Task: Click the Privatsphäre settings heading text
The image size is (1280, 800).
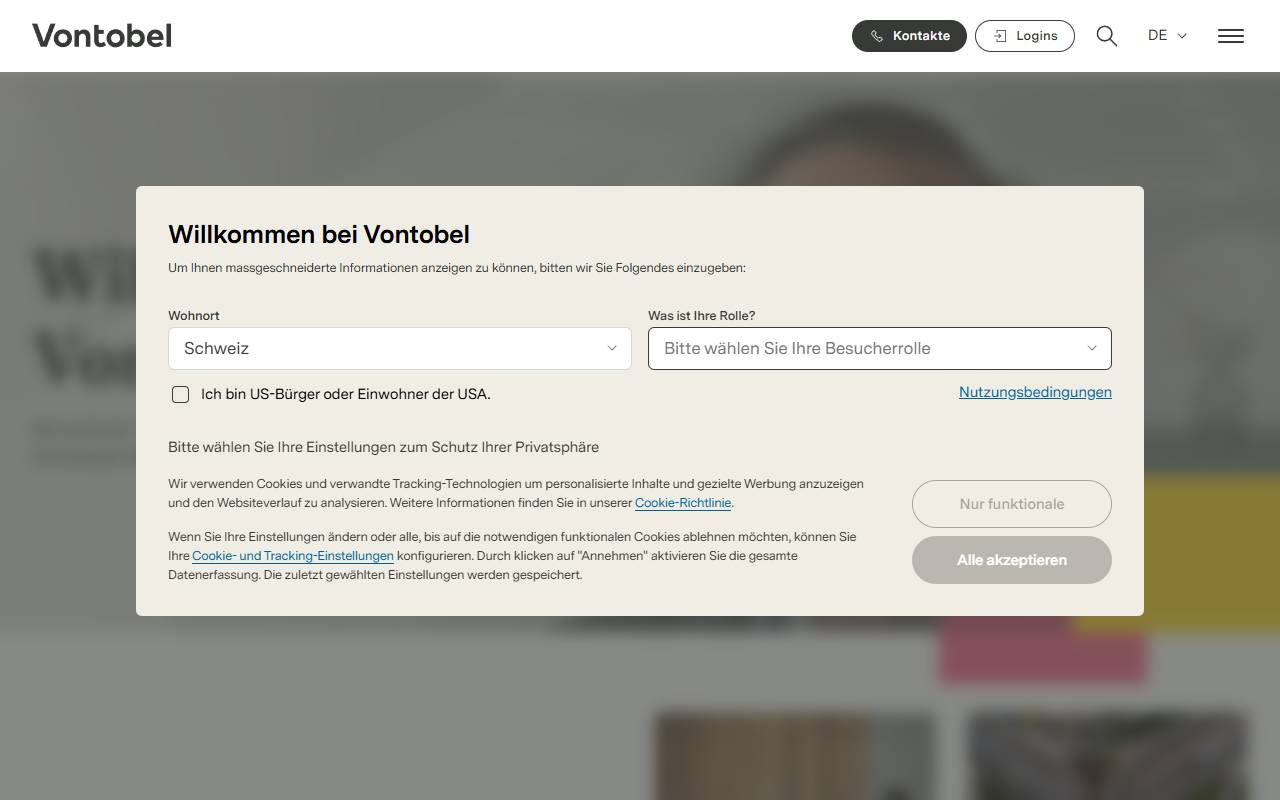Action: [384, 447]
